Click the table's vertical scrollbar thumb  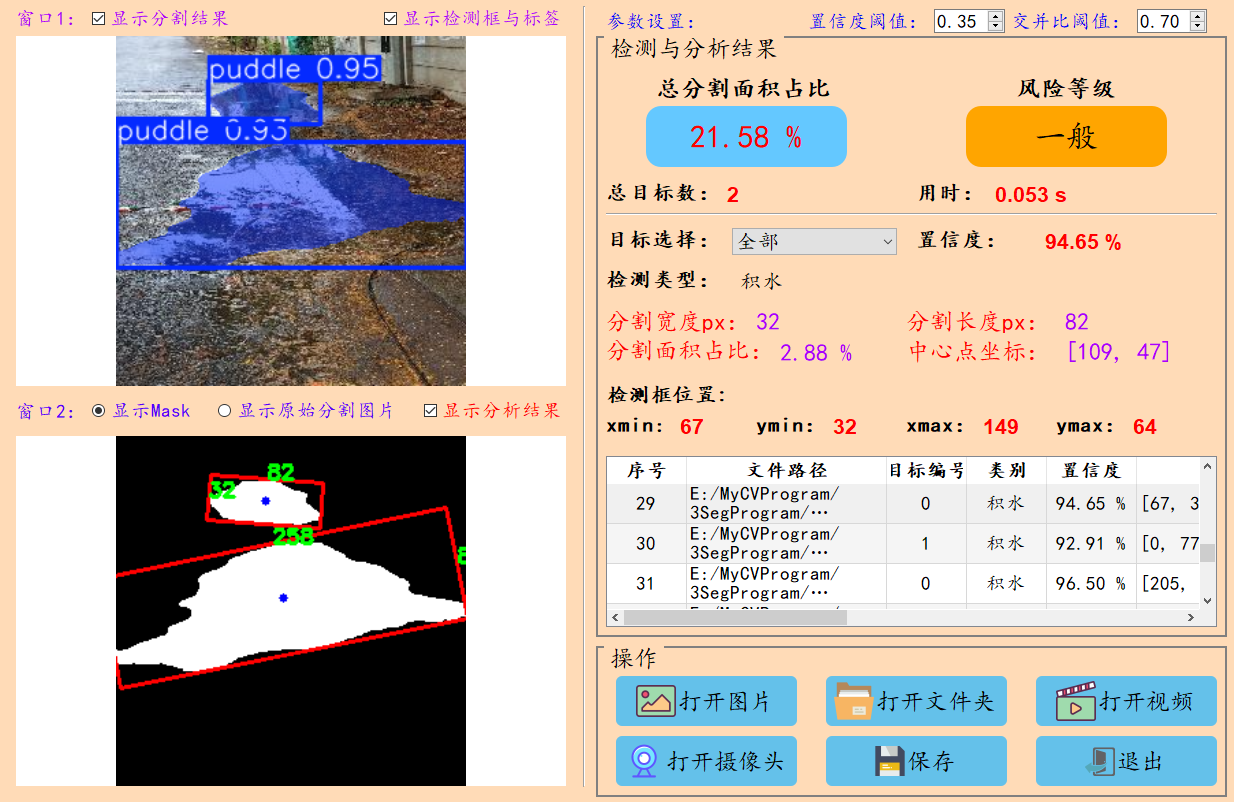pyautogui.click(x=1208, y=553)
